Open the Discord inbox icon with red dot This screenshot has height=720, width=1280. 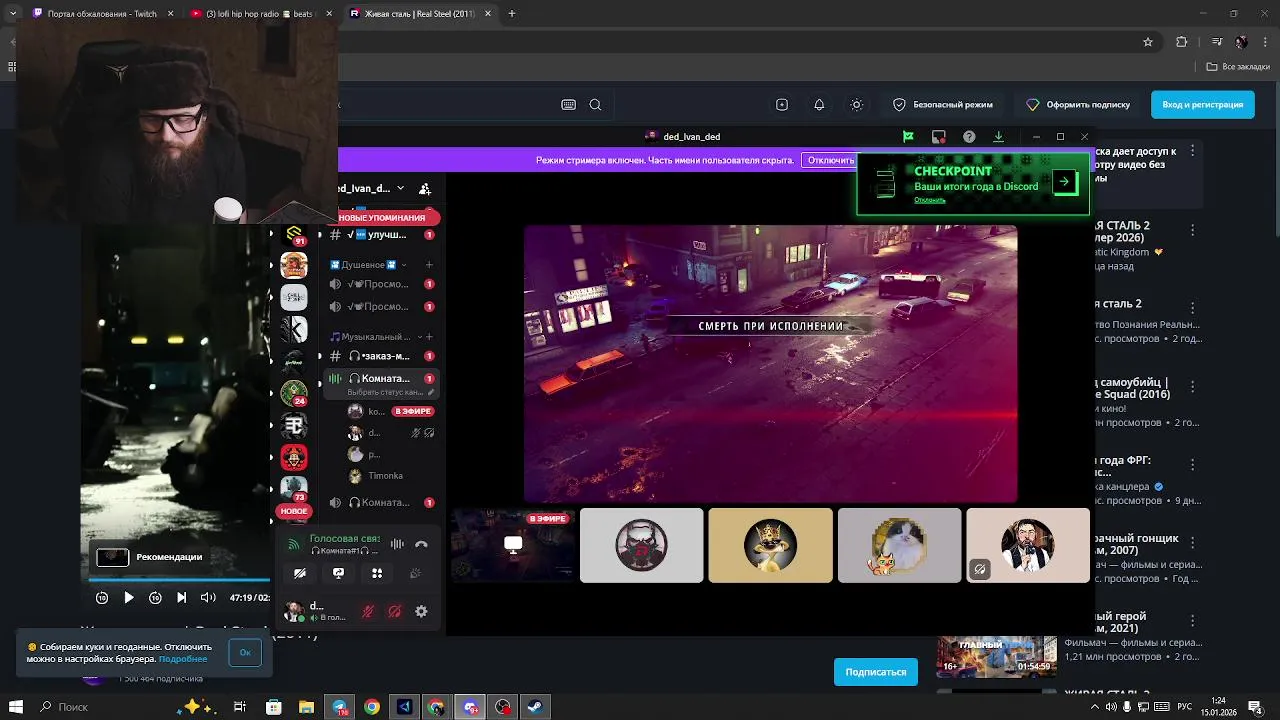pos(938,137)
